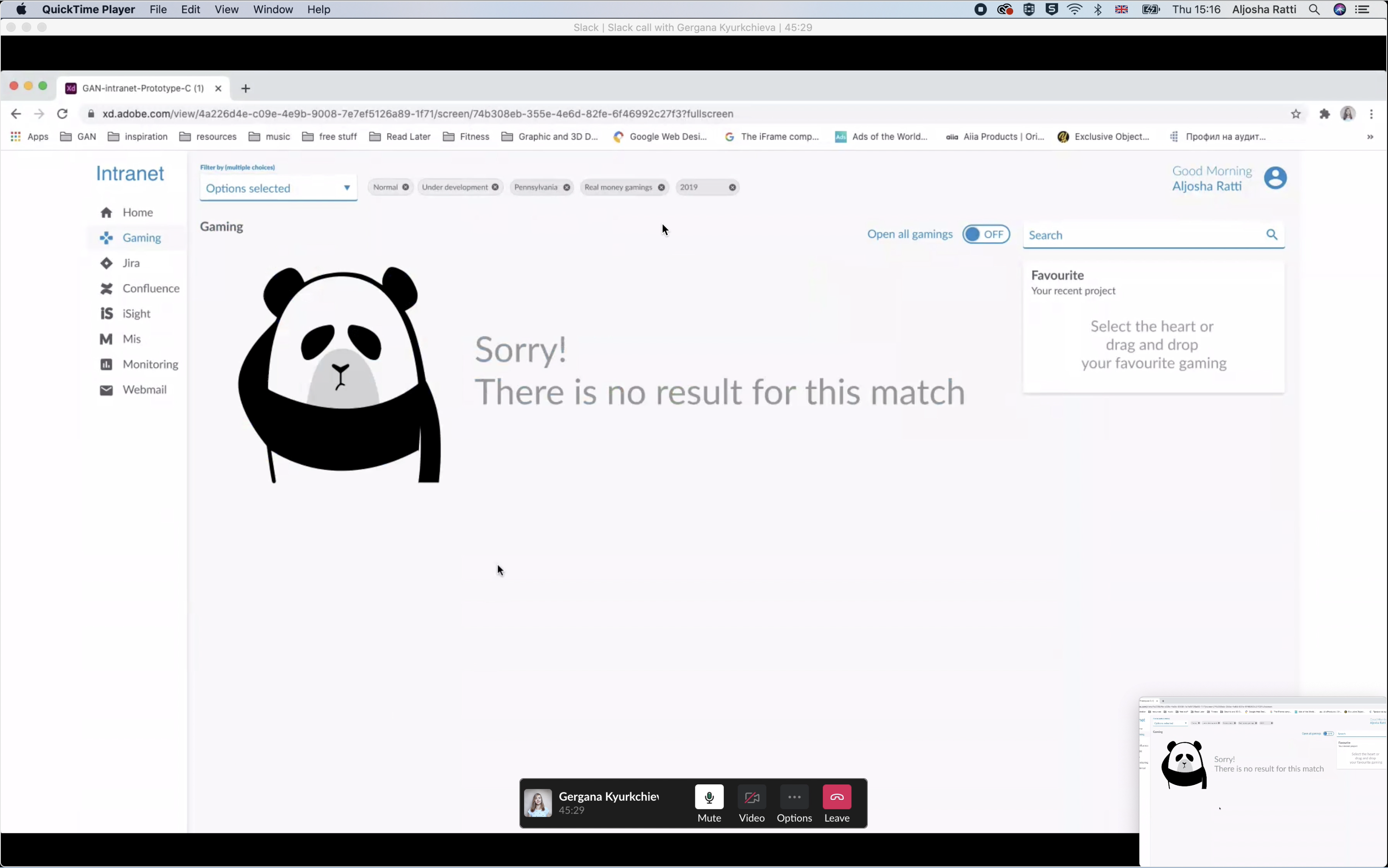1388x868 pixels.
Task: Remove the Pennsylvania filter chip
Action: click(566, 187)
